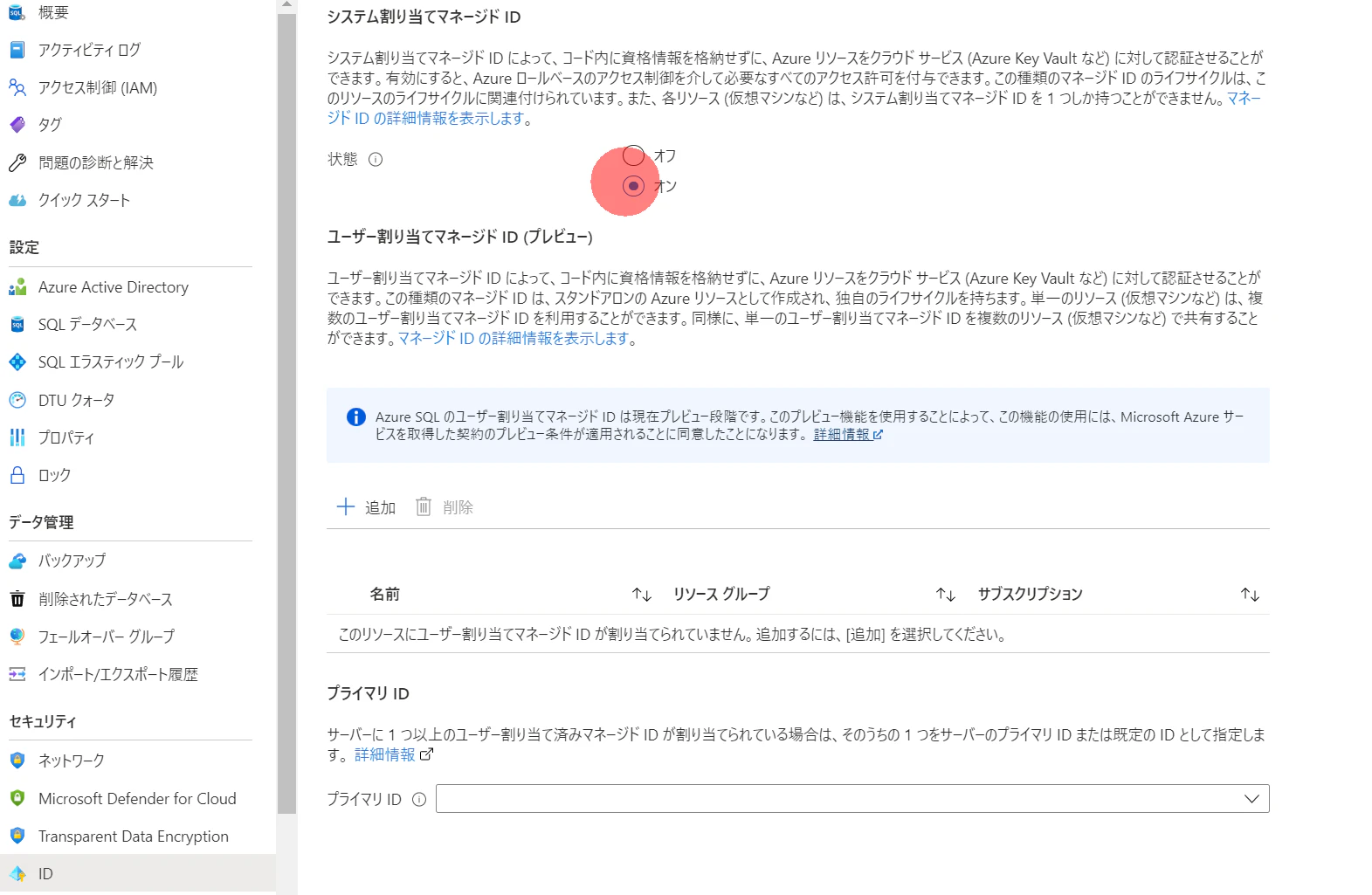Click the sidebar scroll-up arrow

pos(286,5)
